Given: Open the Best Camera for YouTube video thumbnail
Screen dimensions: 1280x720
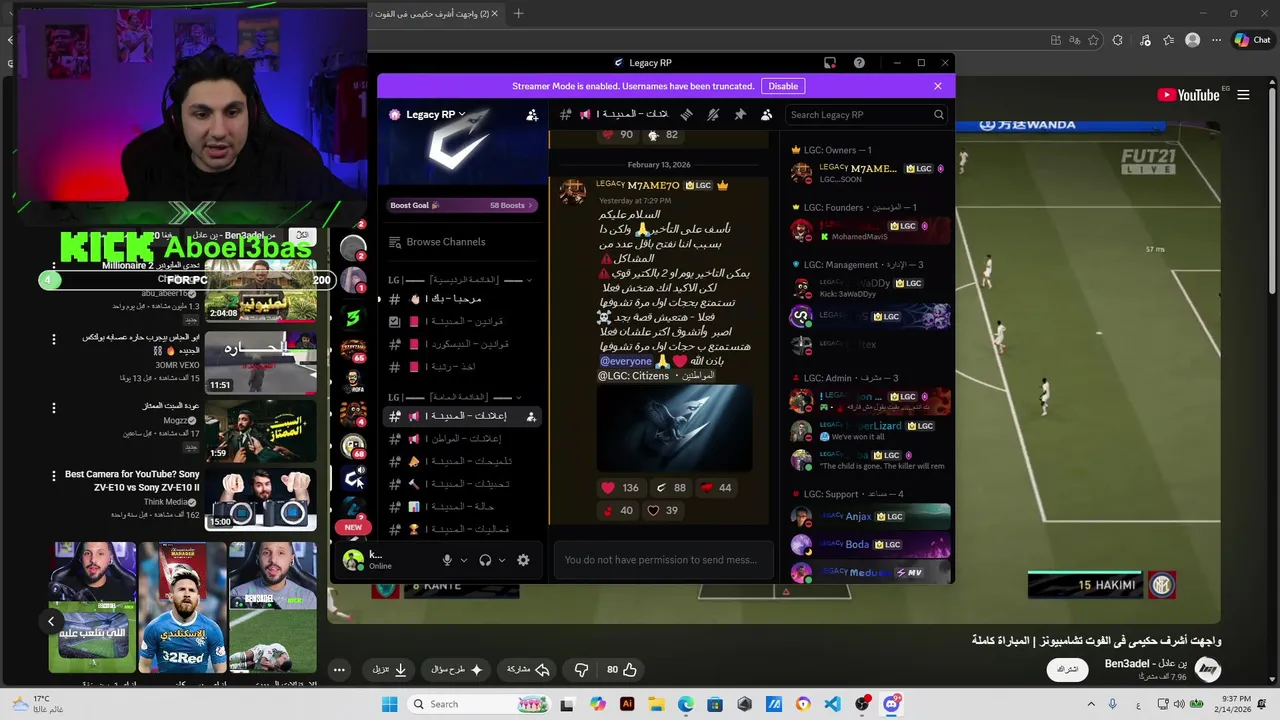Looking at the screenshot, I should click(x=261, y=498).
